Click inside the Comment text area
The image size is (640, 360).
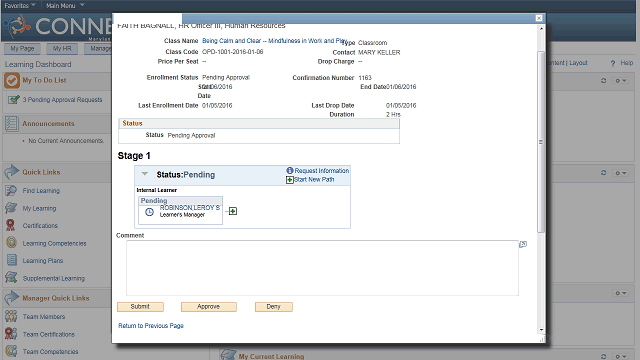click(x=322, y=268)
